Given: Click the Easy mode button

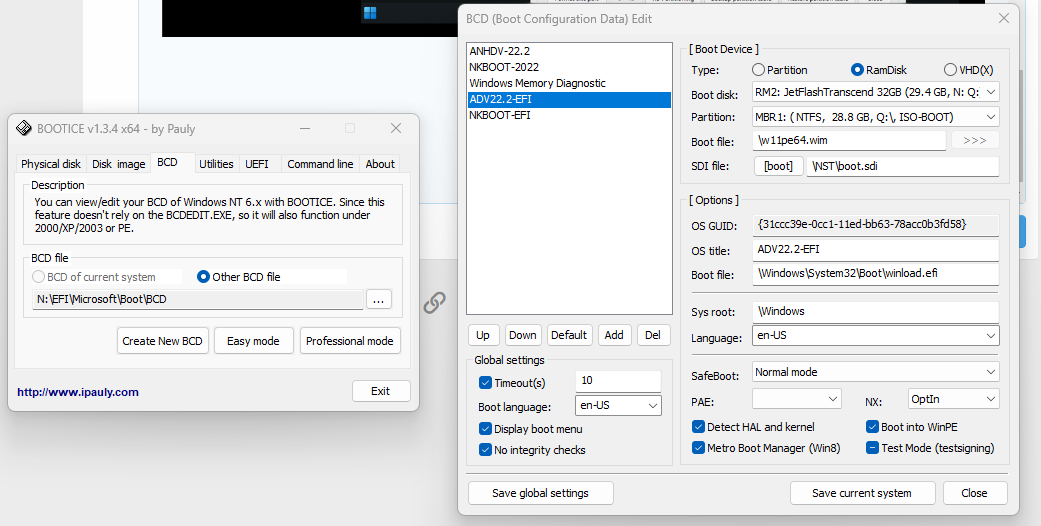Looking at the screenshot, I should coord(253,341).
